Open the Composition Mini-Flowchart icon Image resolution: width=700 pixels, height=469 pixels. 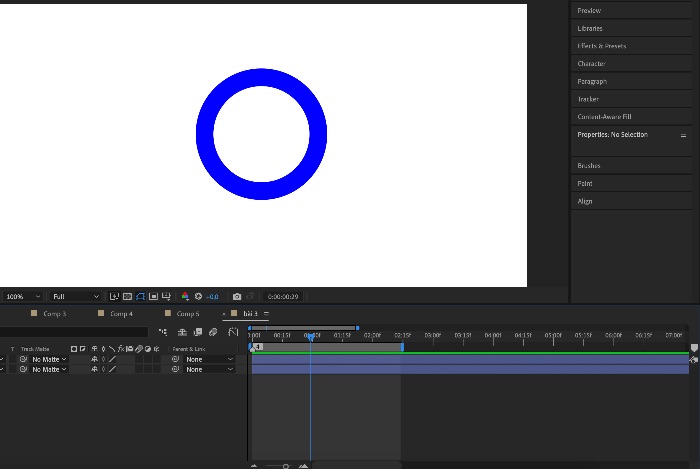click(163, 332)
